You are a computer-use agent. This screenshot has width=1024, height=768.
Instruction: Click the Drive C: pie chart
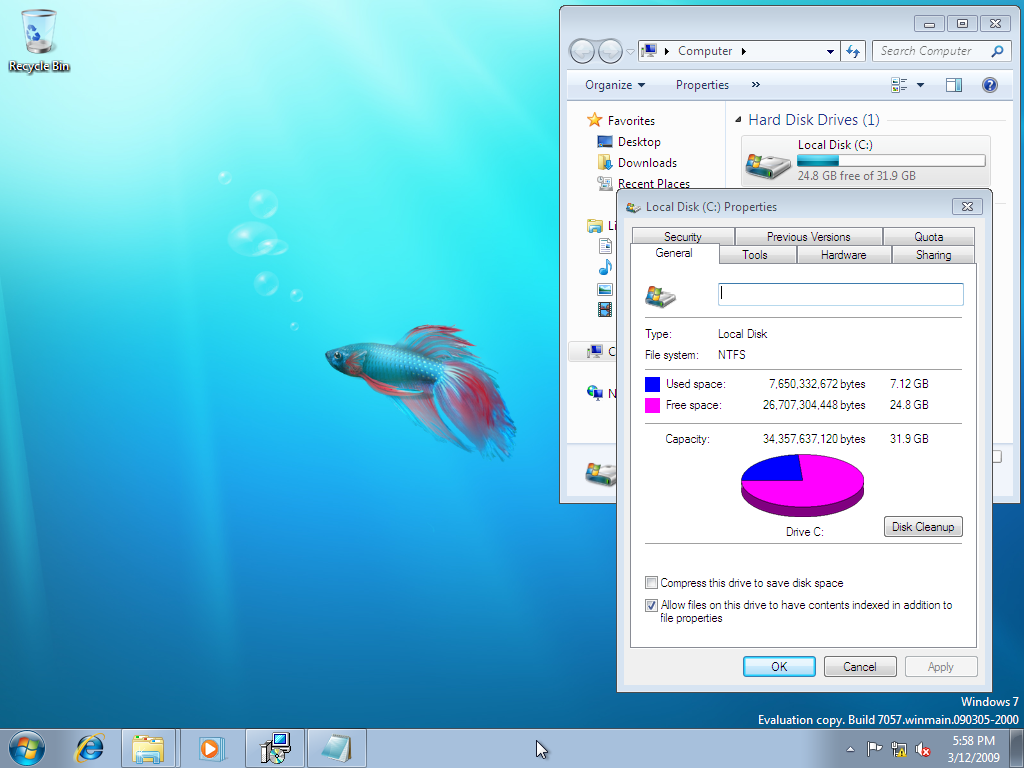click(803, 486)
